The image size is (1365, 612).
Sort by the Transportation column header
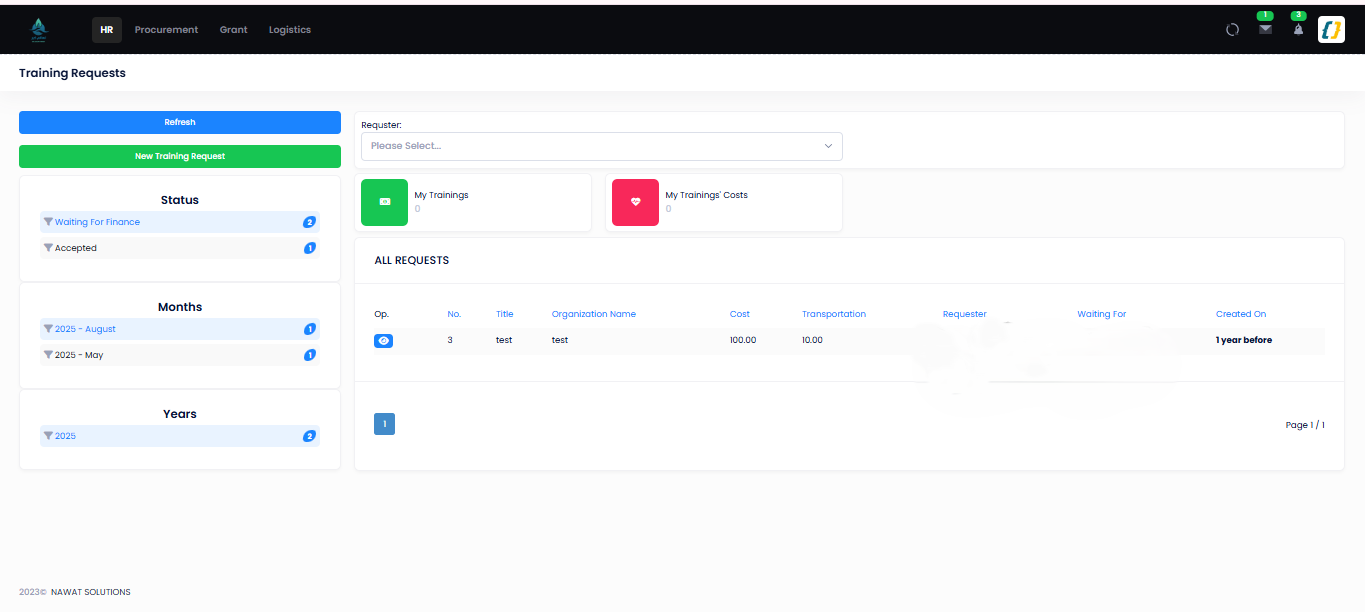click(834, 314)
